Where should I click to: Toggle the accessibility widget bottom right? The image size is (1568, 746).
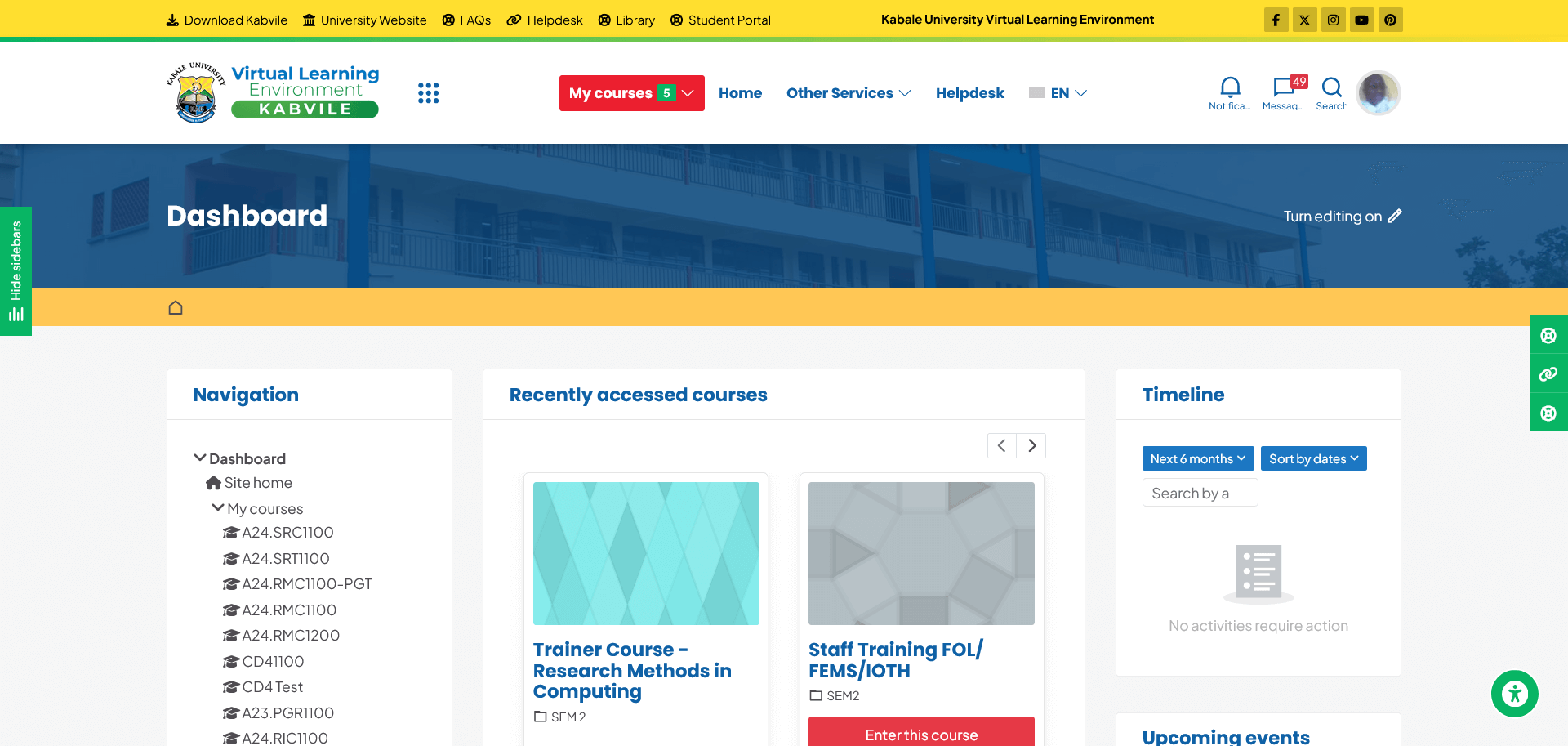(1514, 694)
